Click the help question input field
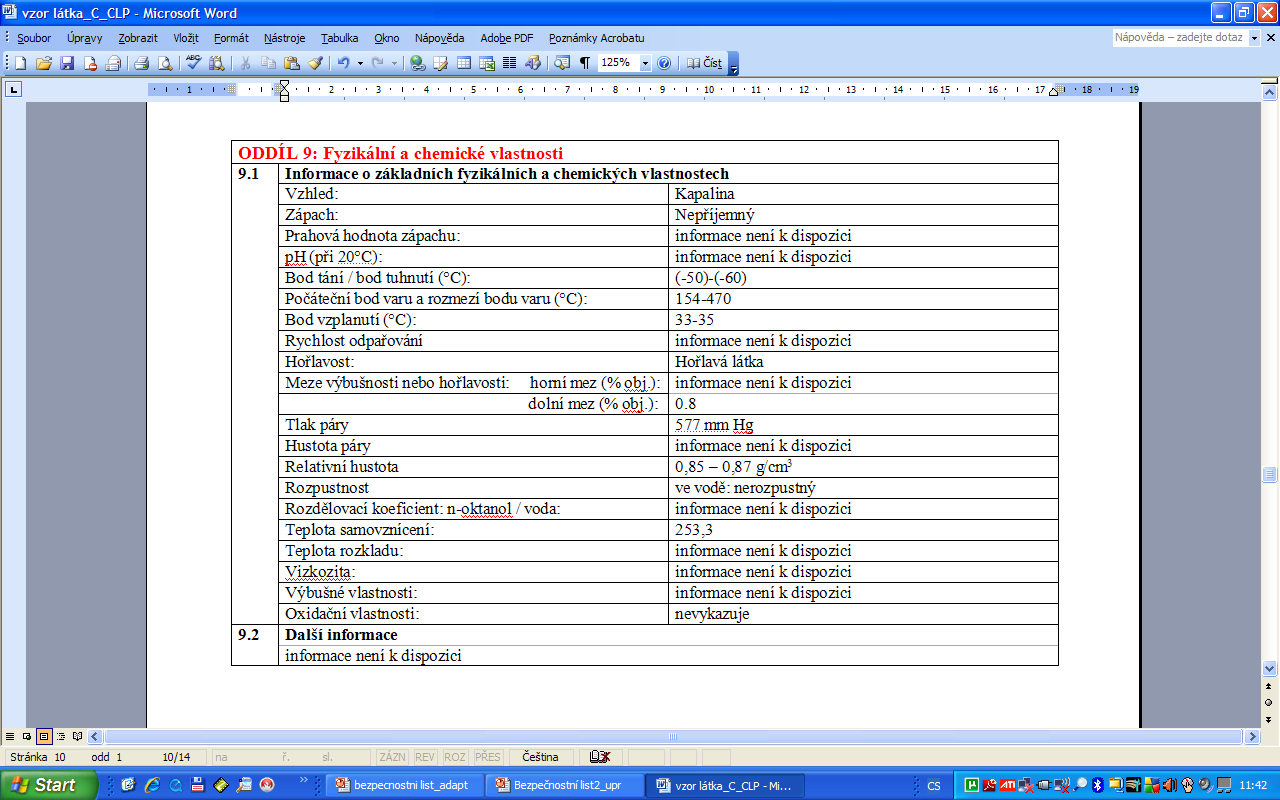 pyautogui.click(x=1179, y=37)
